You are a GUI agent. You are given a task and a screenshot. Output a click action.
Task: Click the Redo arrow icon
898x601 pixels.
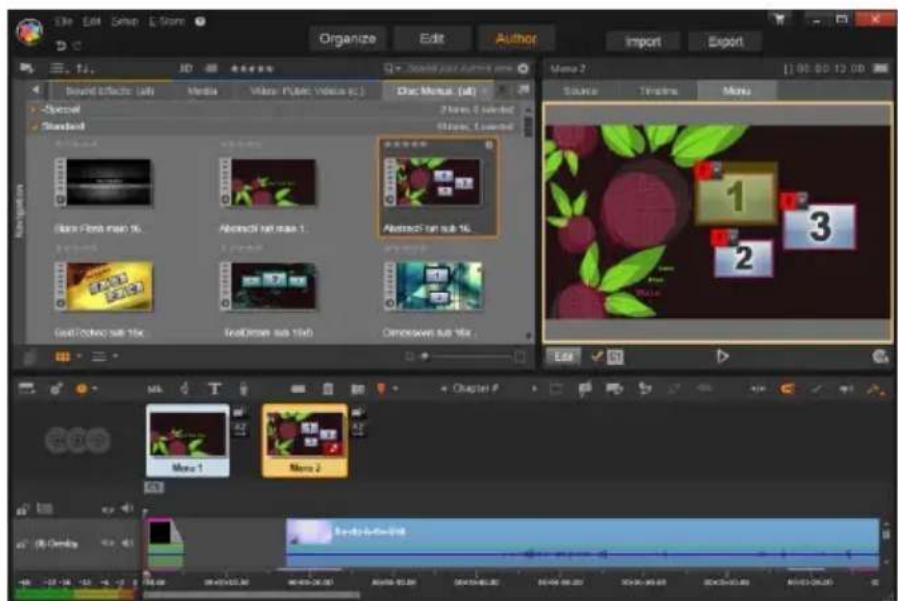(77, 45)
